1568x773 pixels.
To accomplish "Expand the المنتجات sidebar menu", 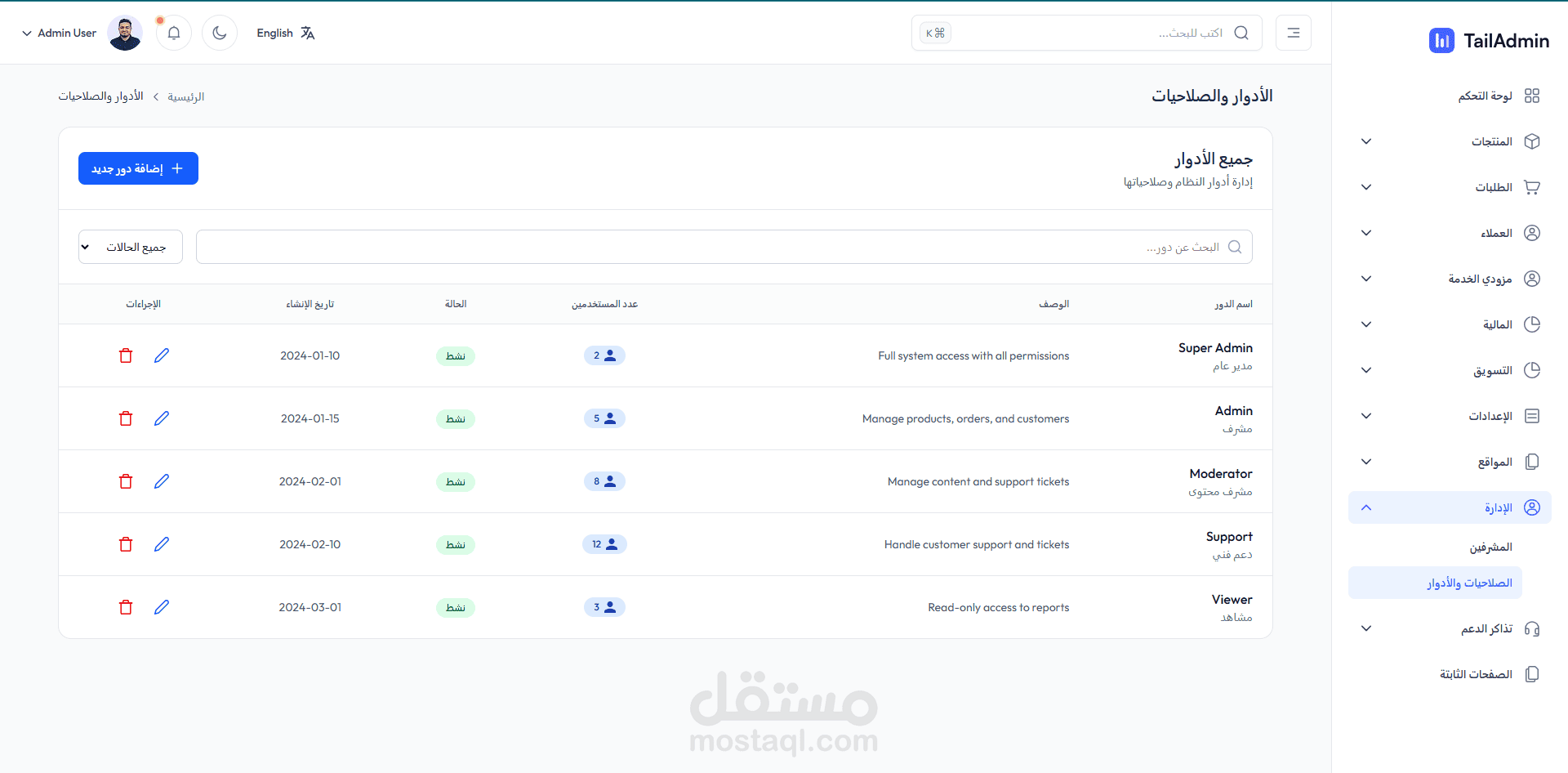I will click(x=1450, y=141).
